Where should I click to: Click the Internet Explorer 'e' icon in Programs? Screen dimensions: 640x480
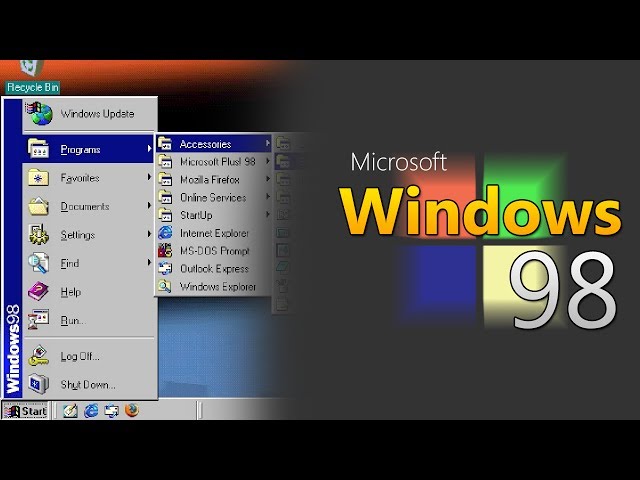coord(165,233)
